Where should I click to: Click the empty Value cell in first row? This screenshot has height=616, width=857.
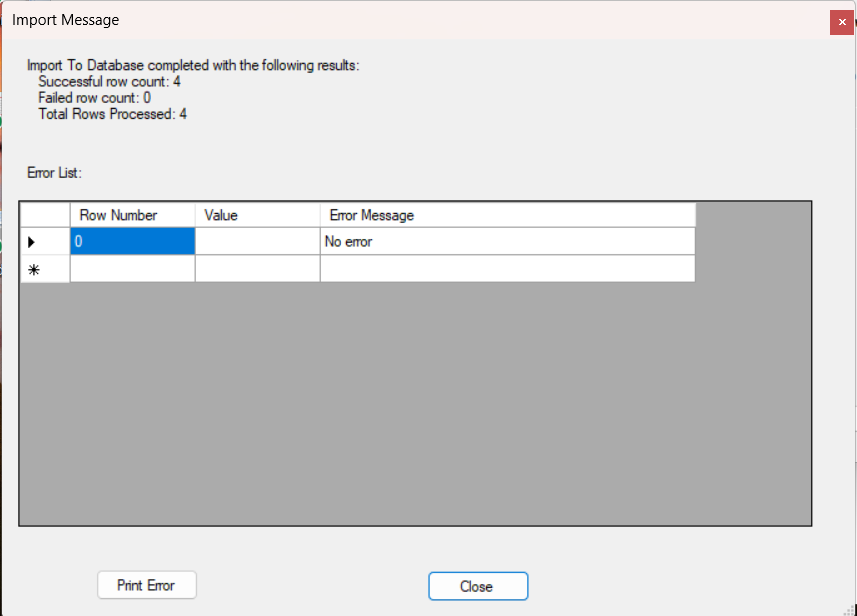(257, 242)
